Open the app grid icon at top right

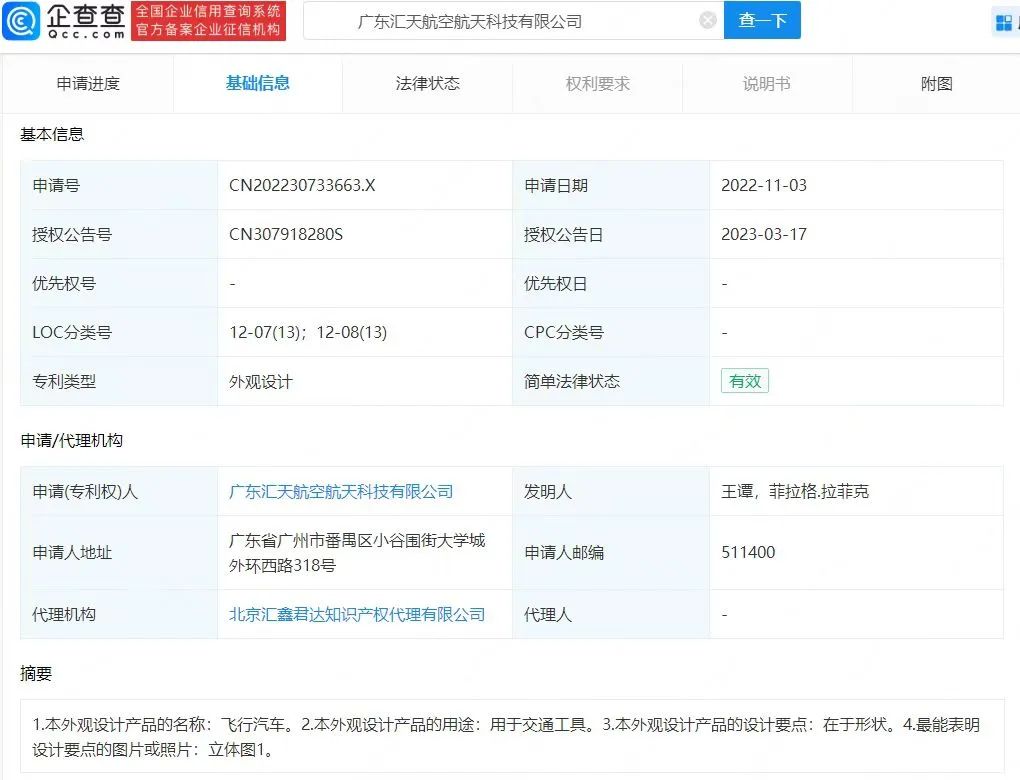coord(1004,23)
